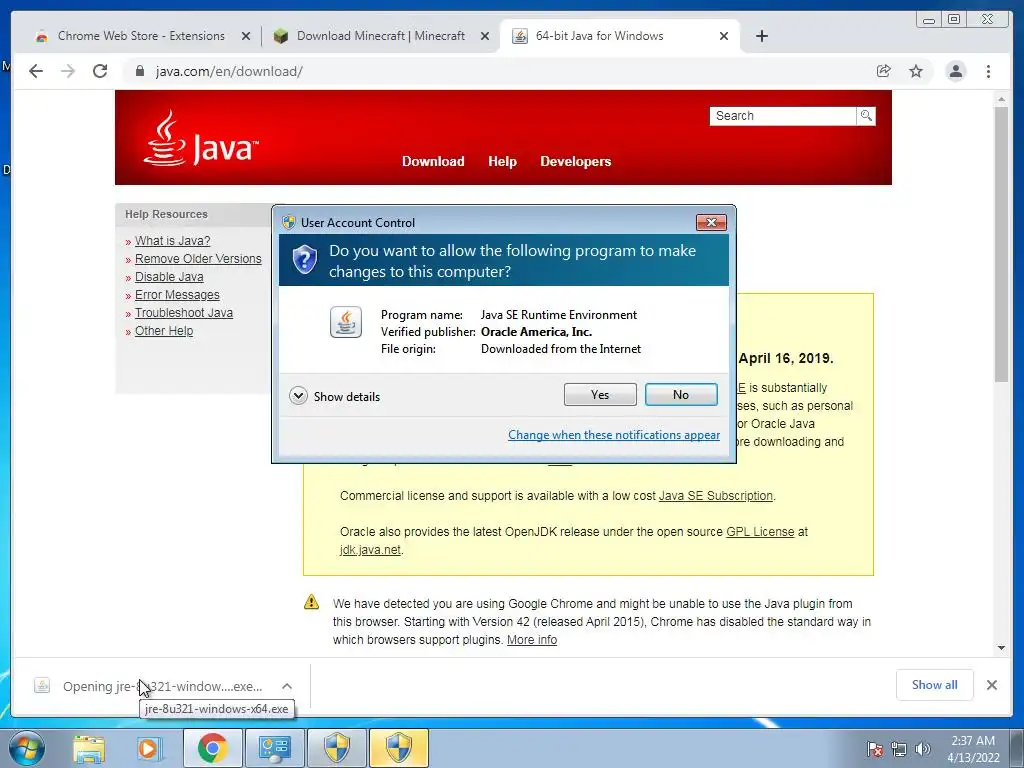Click Change when these notifications appear
The height and width of the screenshot is (768, 1024).
(x=614, y=435)
